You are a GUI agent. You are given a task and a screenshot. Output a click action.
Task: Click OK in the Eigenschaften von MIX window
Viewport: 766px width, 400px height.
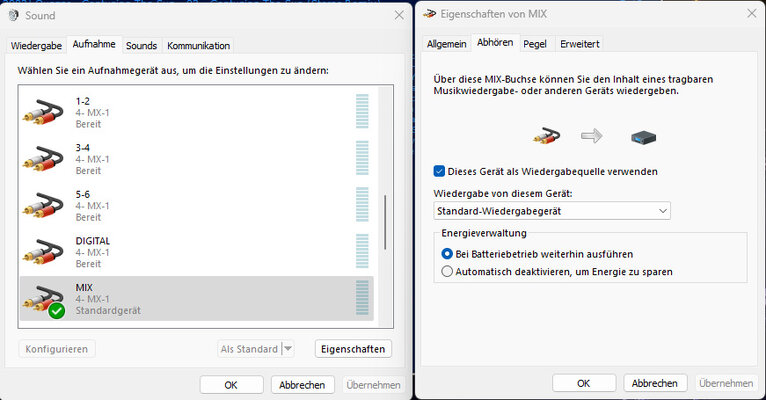coord(584,383)
